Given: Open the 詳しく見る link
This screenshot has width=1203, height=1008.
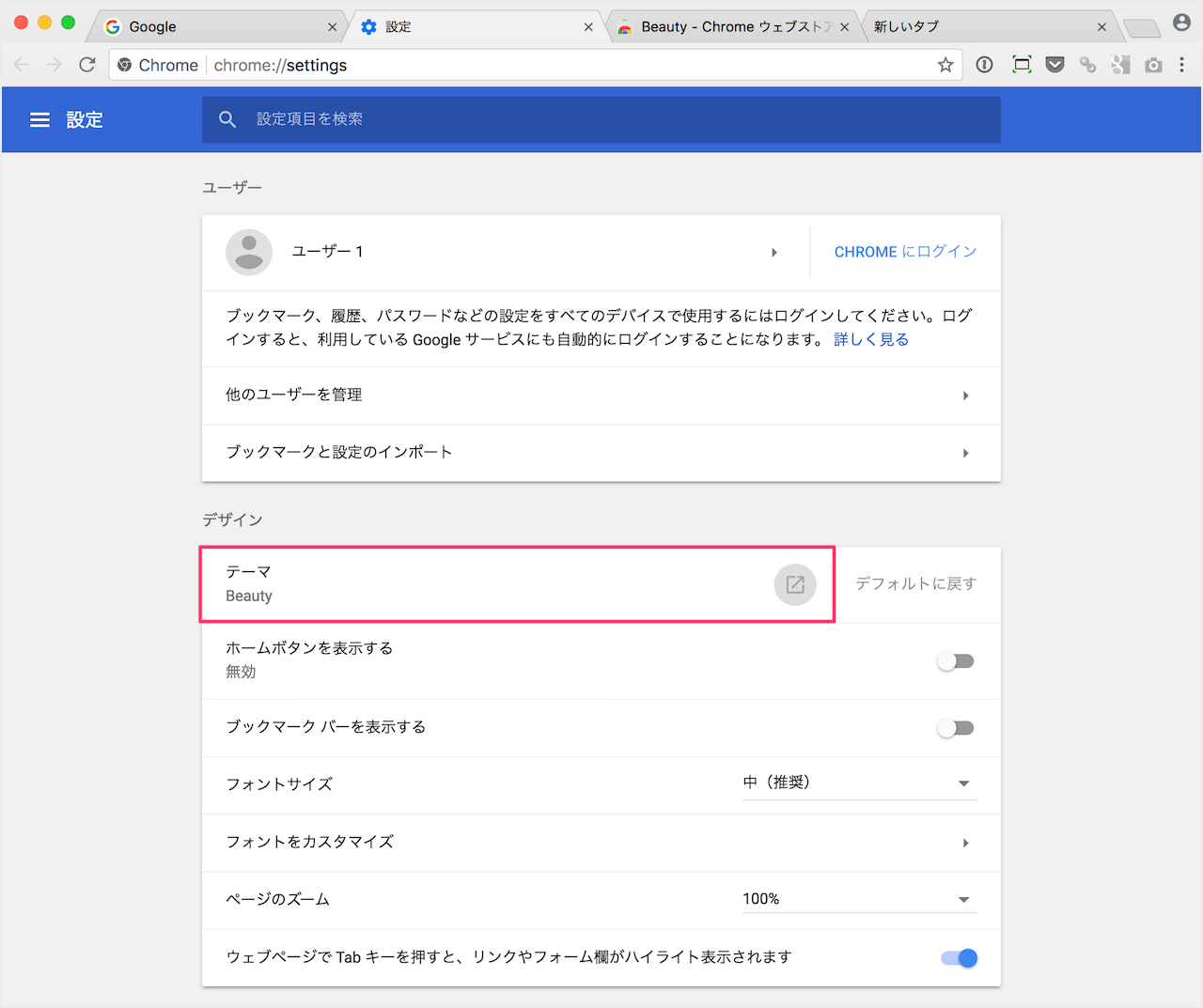Looking at the screenshot, I should pos(871,339).
